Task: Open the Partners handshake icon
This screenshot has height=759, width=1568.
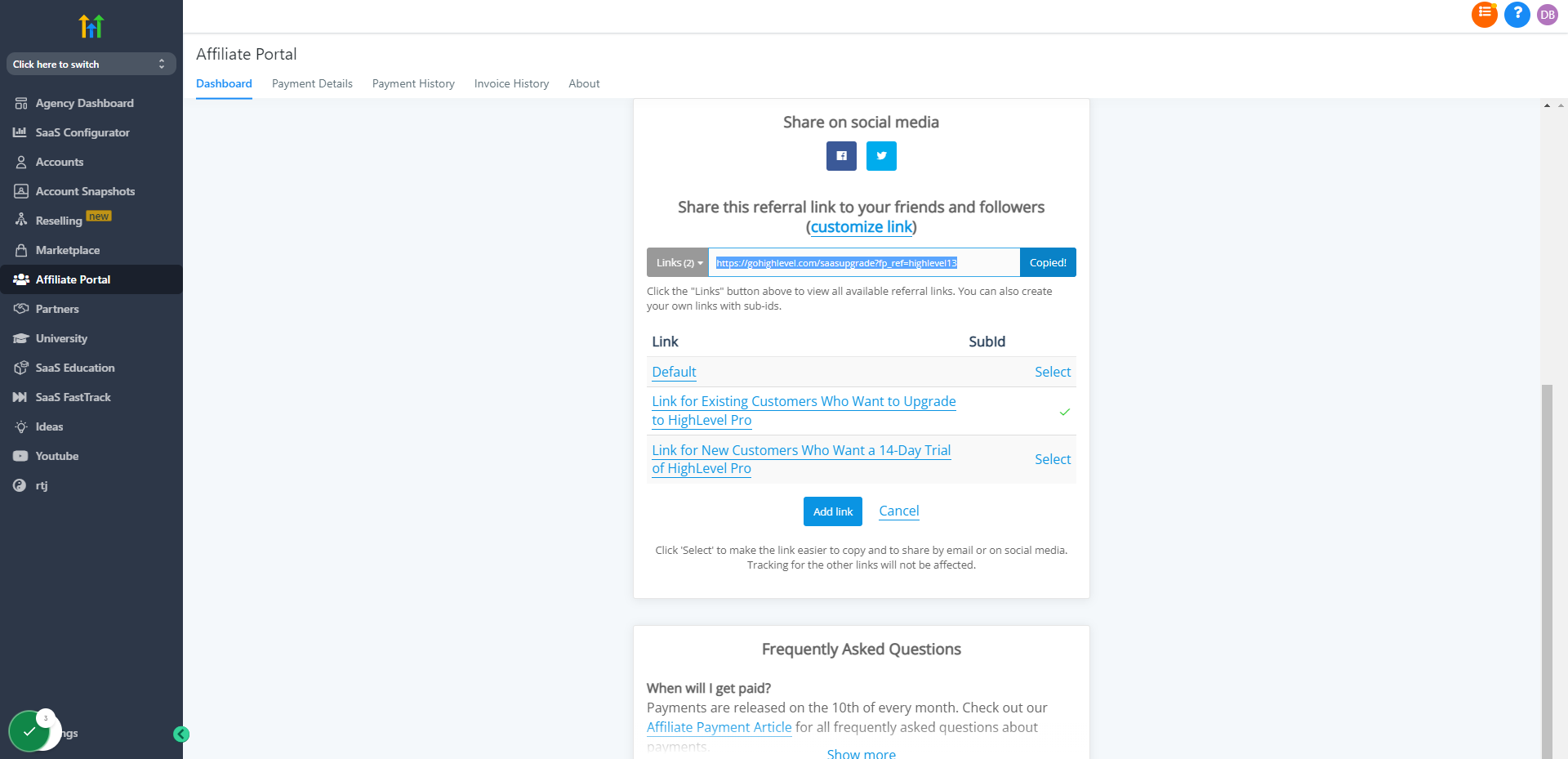Action: pos(21,309)
